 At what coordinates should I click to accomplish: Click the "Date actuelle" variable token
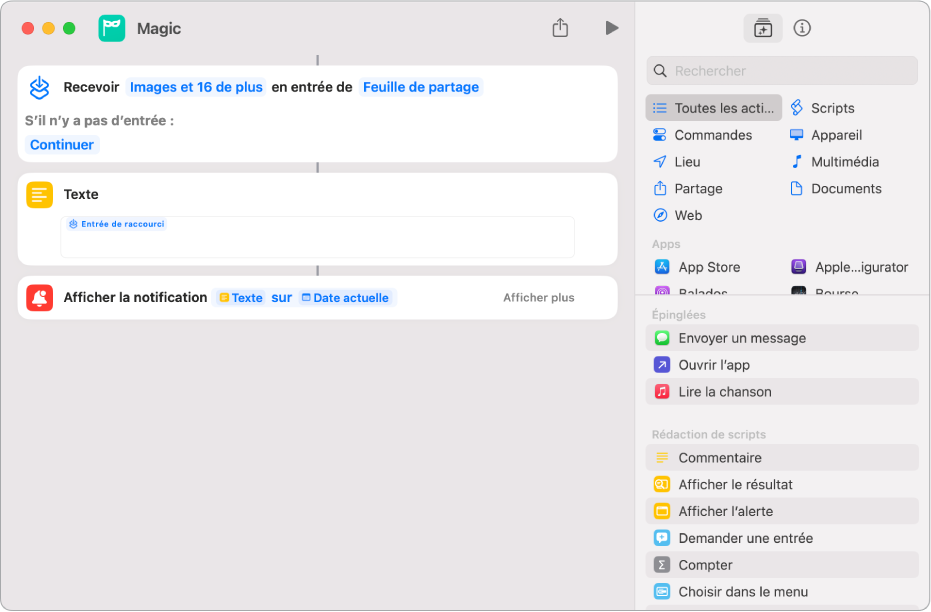345,298
